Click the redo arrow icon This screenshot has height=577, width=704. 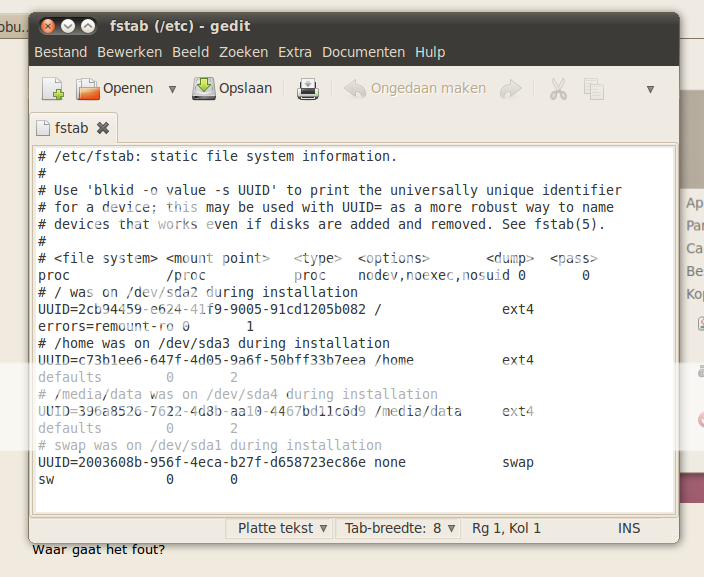[510, 89]
